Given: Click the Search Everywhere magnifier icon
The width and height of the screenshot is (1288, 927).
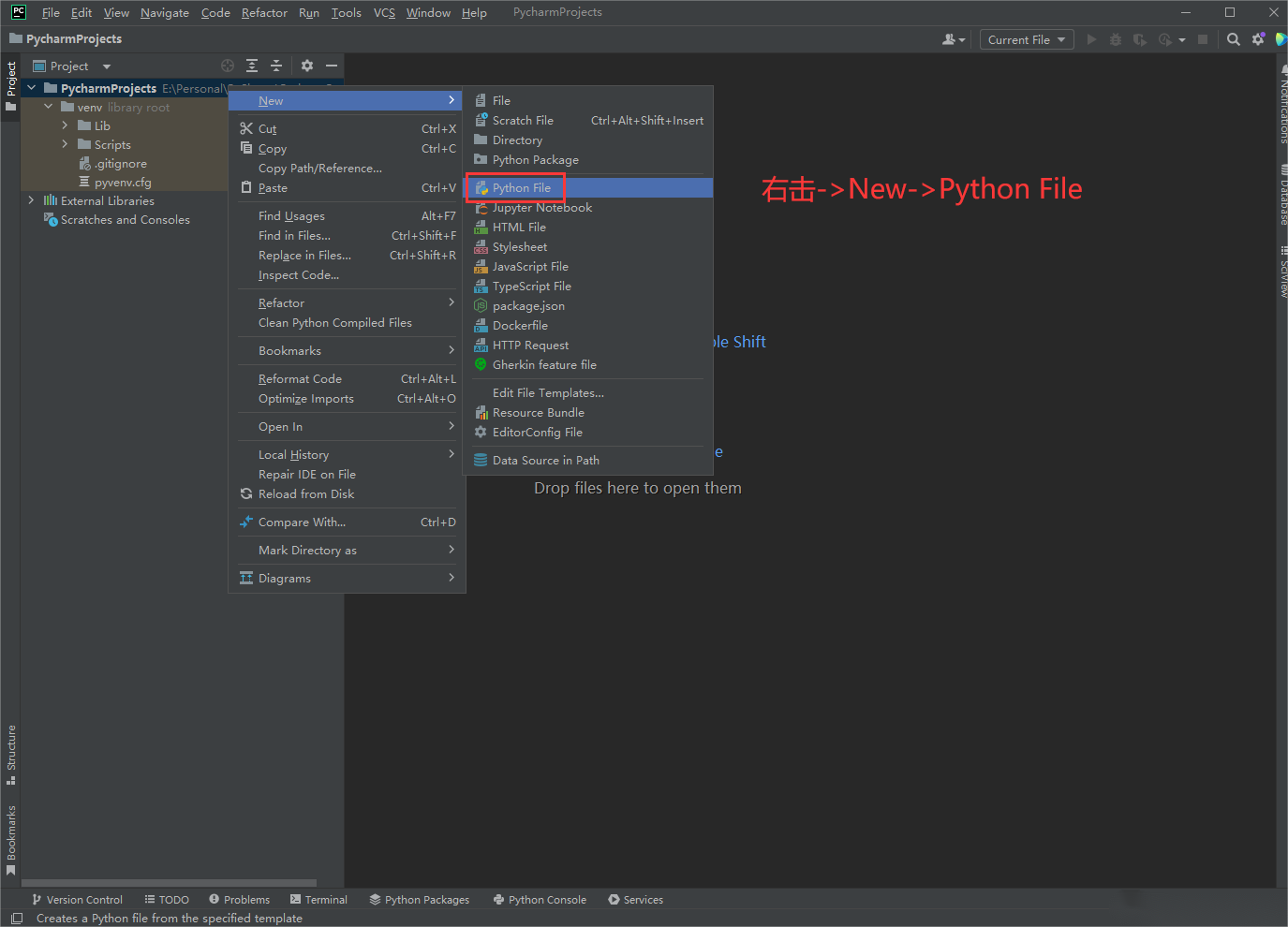Looking at the screenshot, I should coord(1234,39).
